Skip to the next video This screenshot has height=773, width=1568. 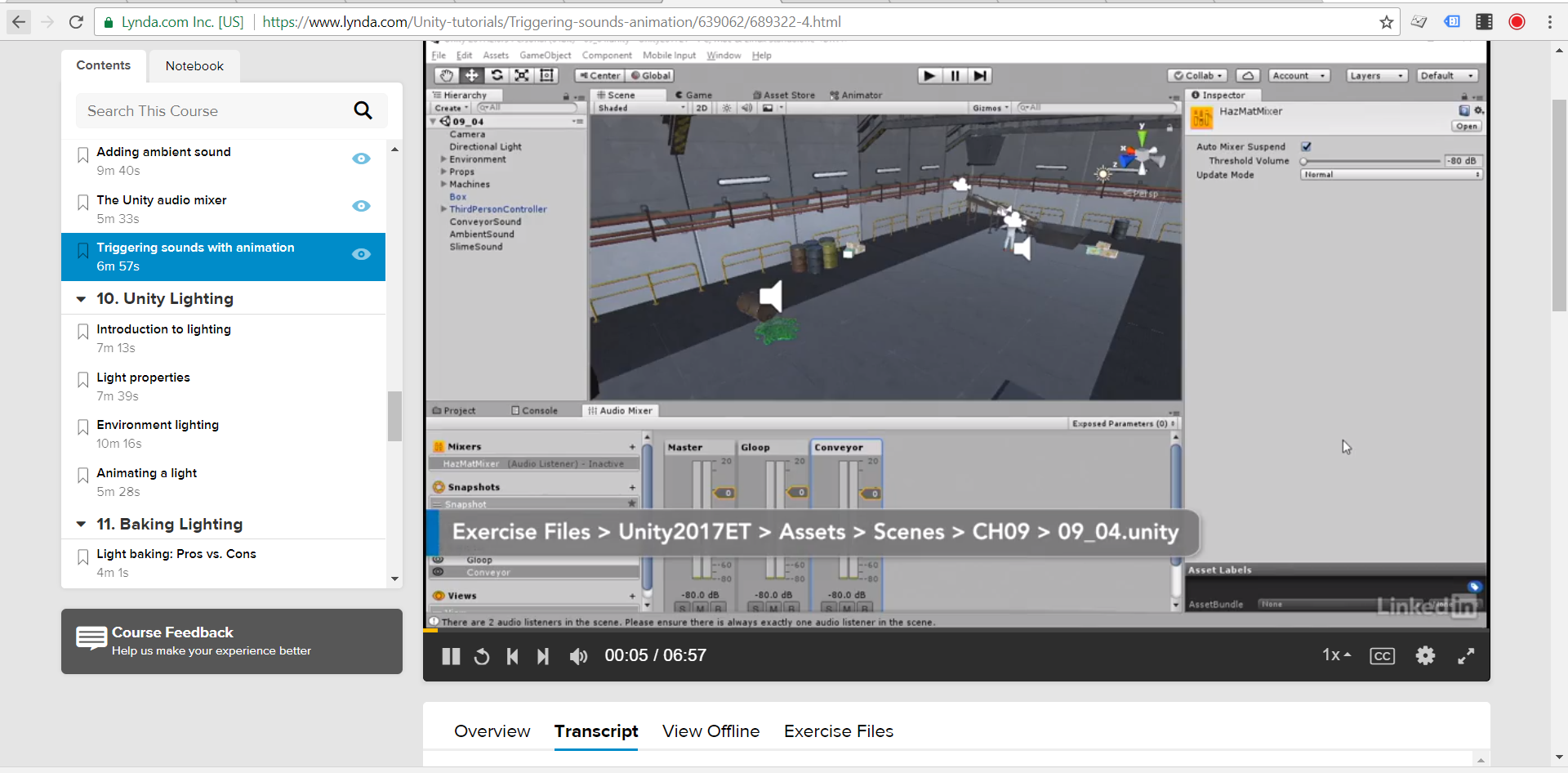click(x=543, y=656)
